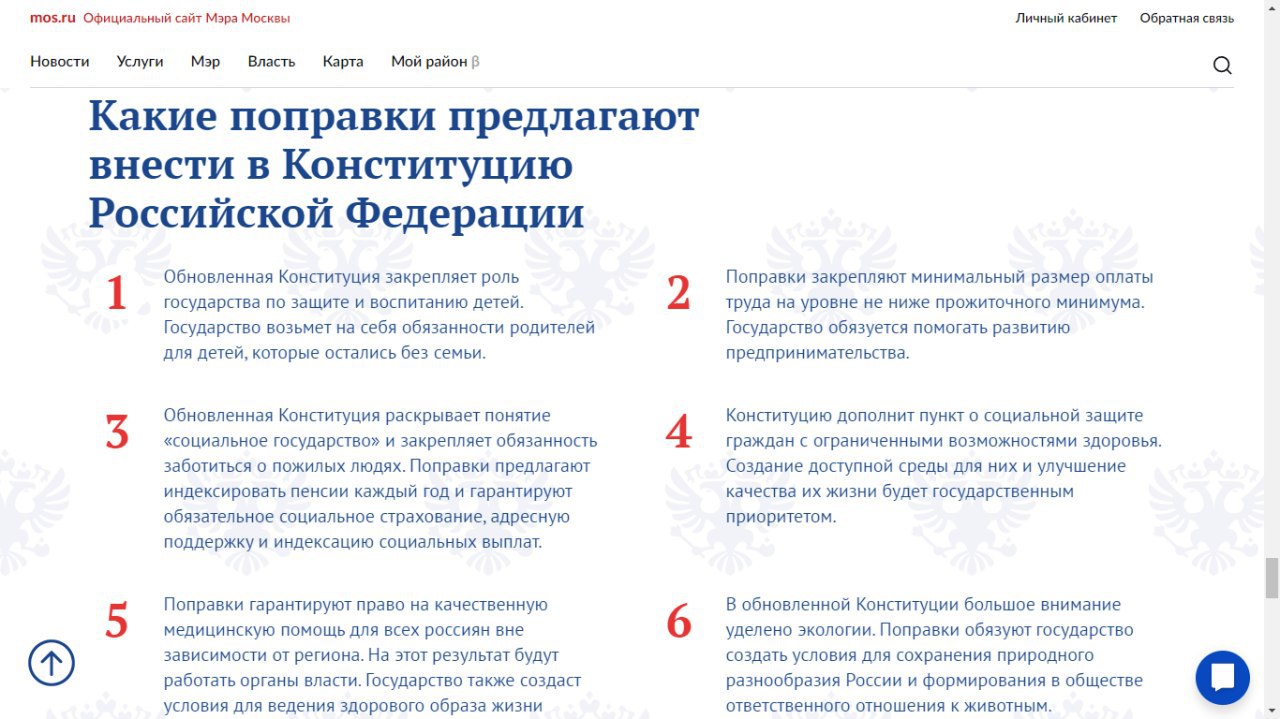Click paragraph about экологии and животным
The image size is (1280, 719).
pos(934,655)
